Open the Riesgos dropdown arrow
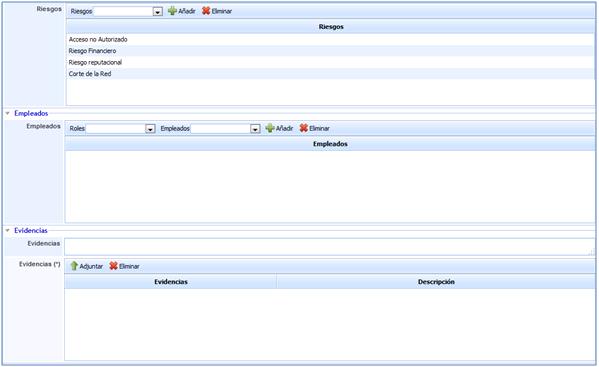This screenshot has height=367, width=599. pos(157,12)
